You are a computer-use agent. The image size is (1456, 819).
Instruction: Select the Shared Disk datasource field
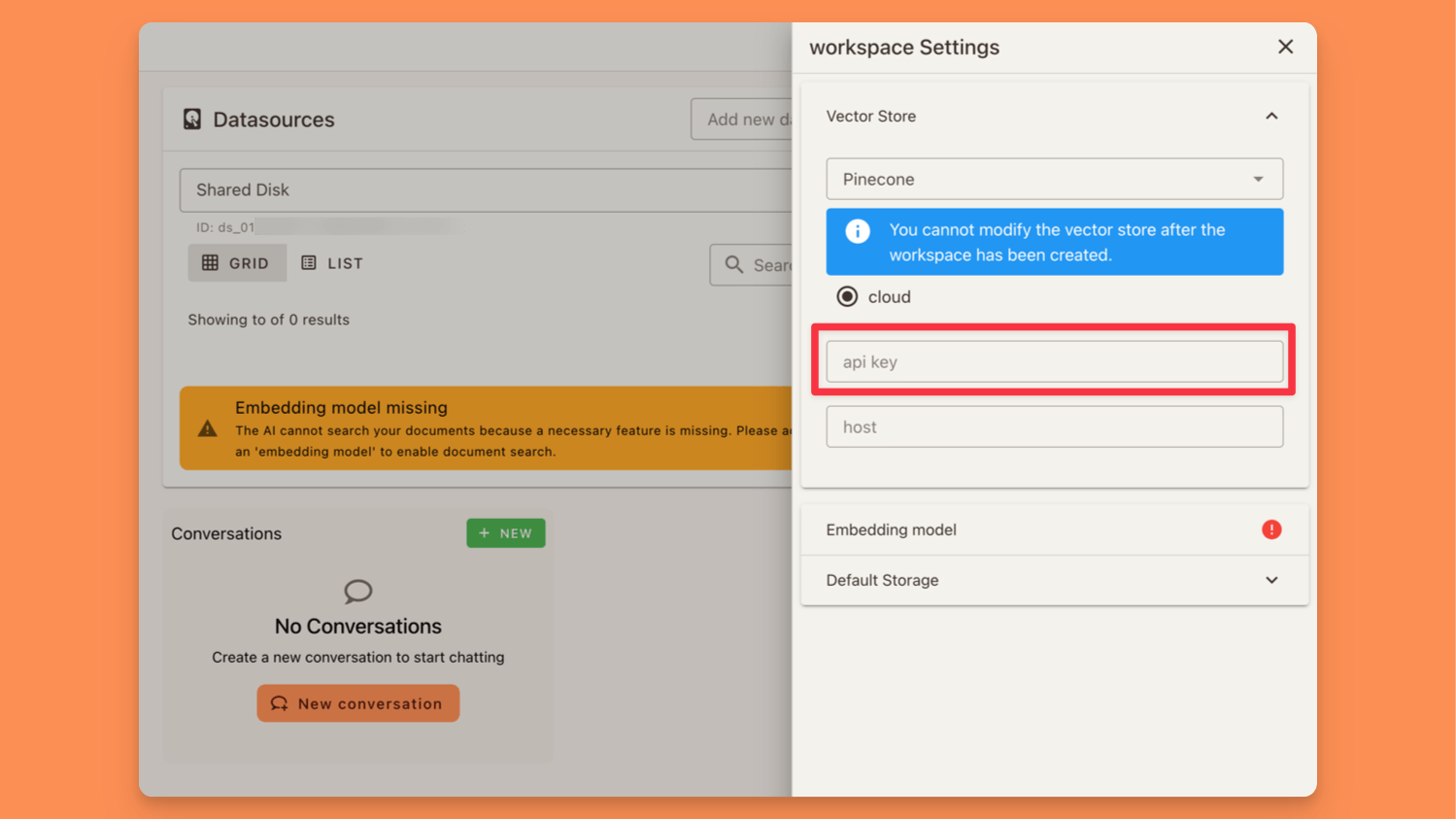coord(486,190)
